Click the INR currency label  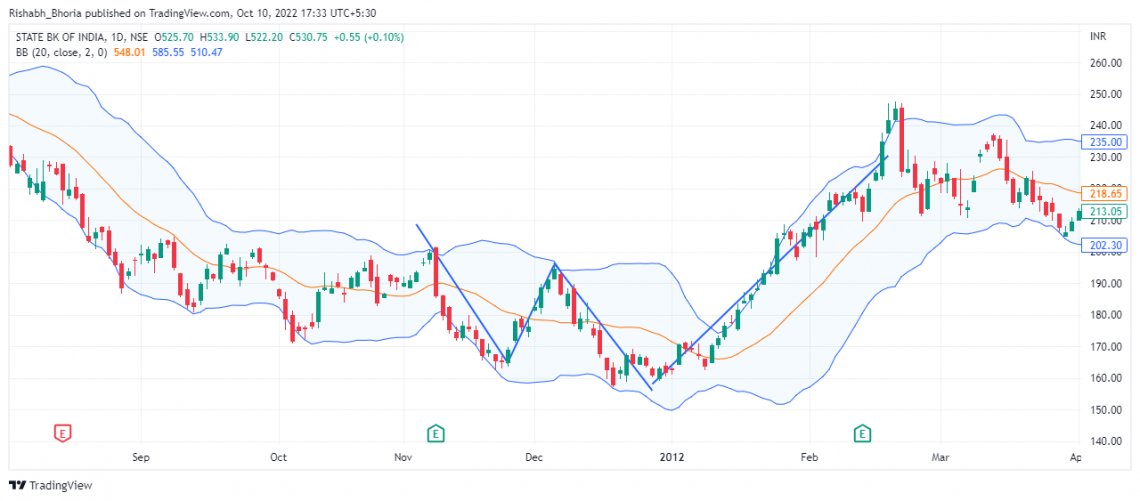[x=1098, y=36]
